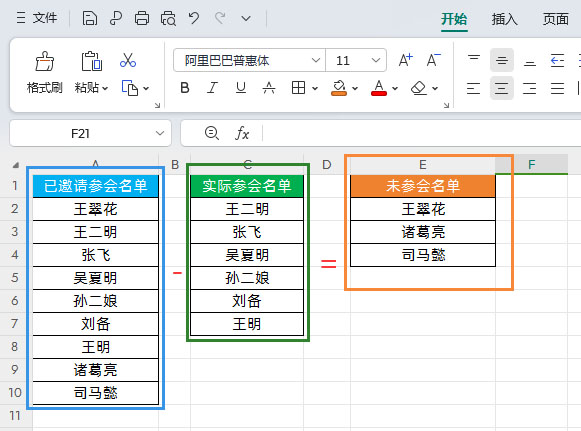Screen dimensions: 581x431
Task: Open Print Preview icon
Action: pyautogui.click(x=168, y=18)
